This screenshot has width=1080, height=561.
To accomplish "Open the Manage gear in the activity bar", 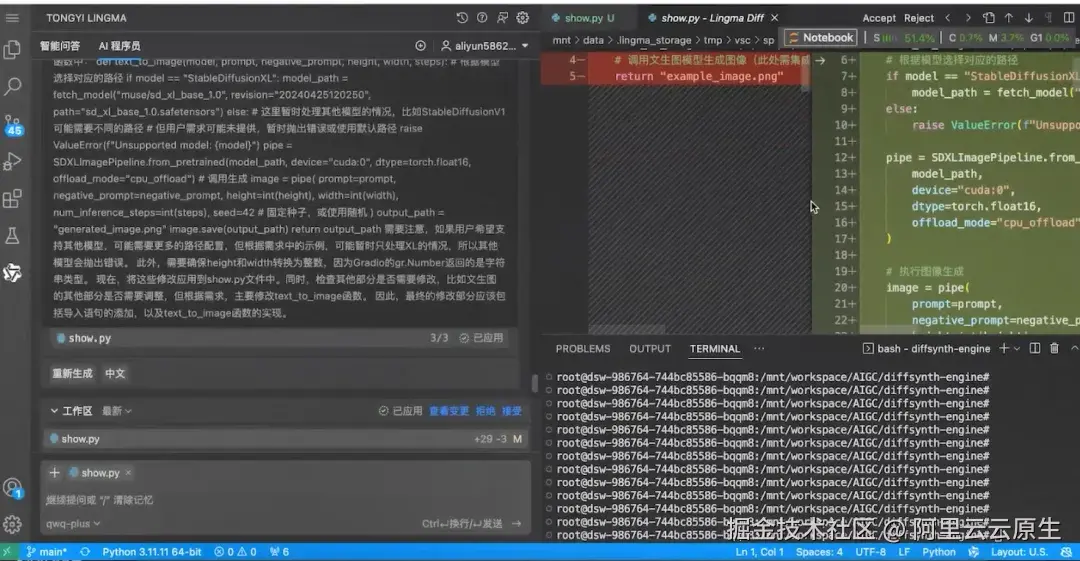I will pyautogui.click(x=12, y=524).
